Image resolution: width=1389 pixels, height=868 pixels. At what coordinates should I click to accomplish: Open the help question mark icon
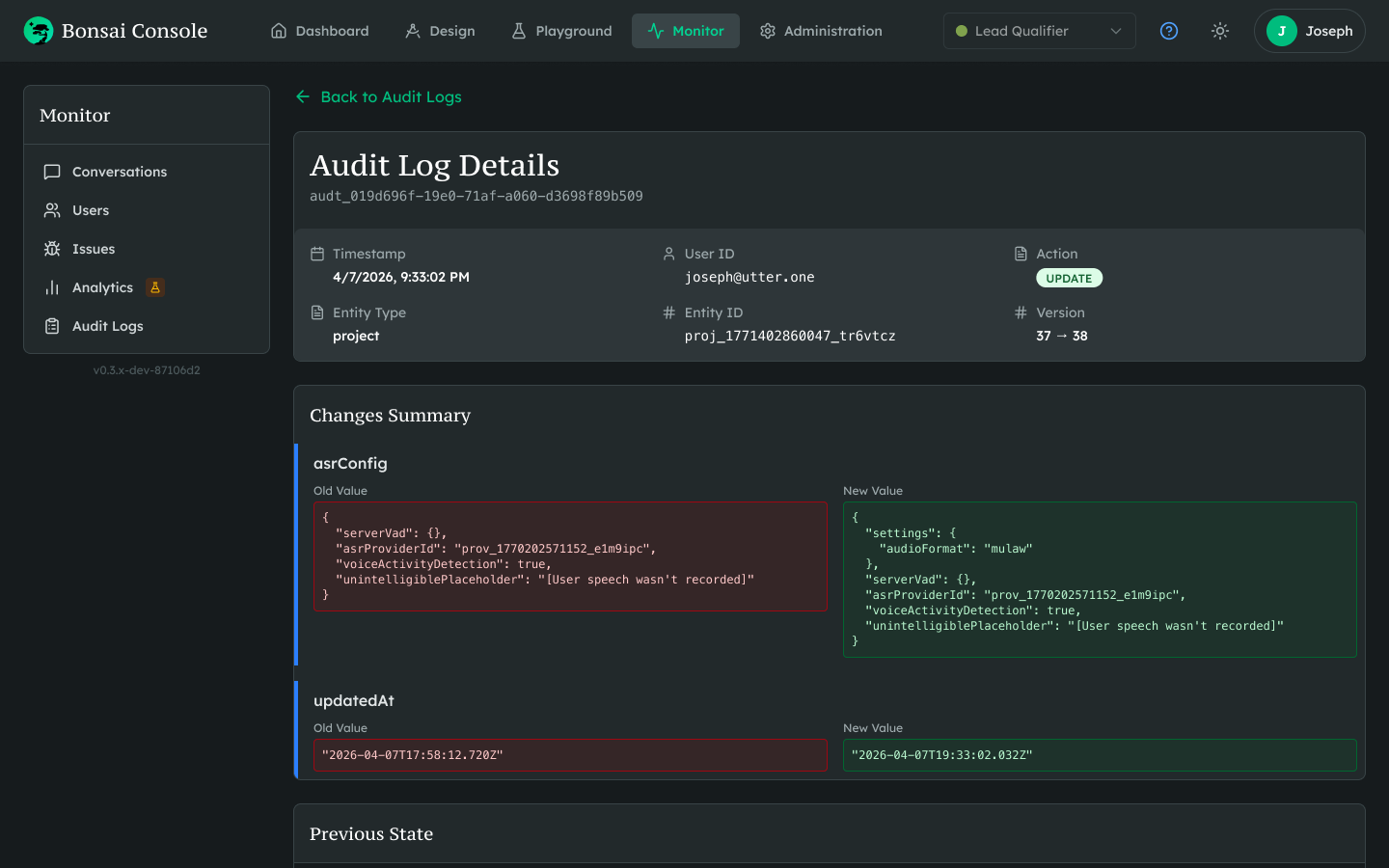pos(1169,31)
